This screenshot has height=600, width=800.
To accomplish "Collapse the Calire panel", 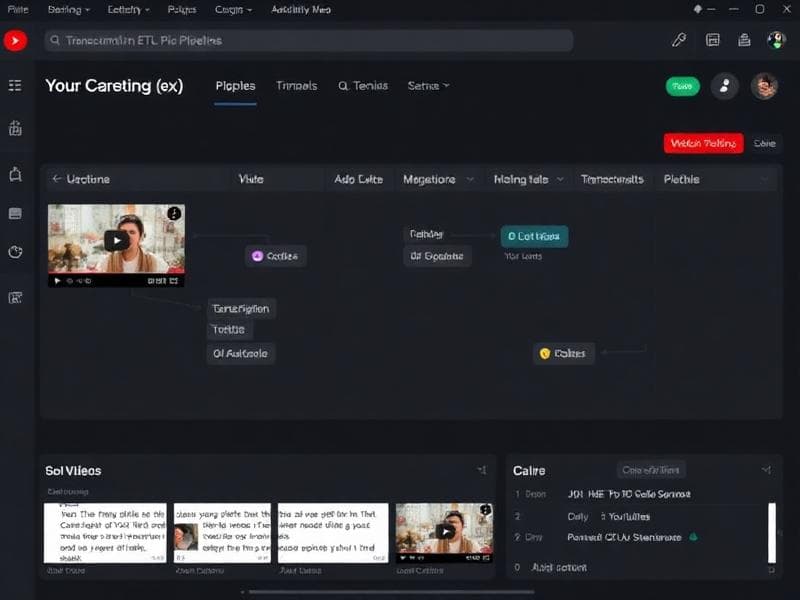I will [x=766, y=470].
